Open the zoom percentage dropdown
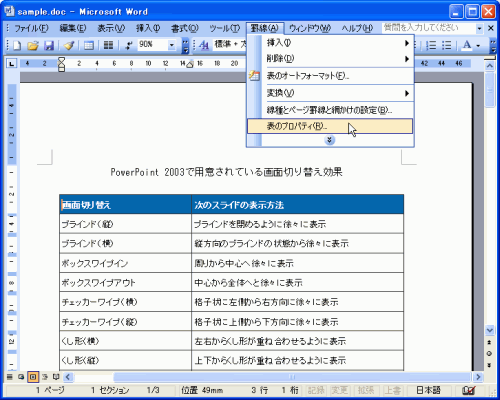 coord(172,45)
